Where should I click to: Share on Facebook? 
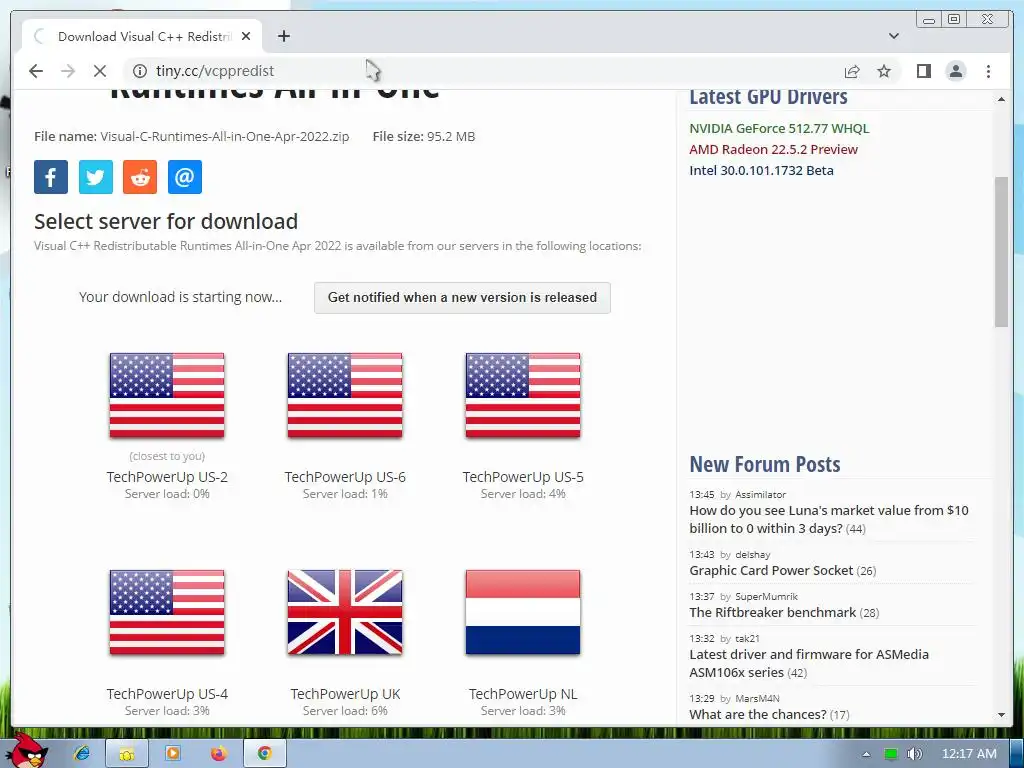tap(51, 177)
